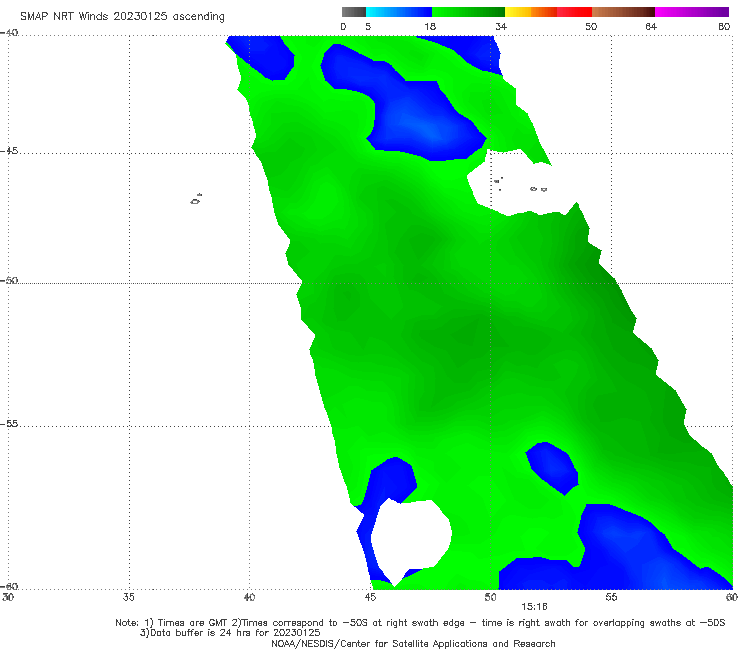The width and height of the screenshot is (740, 650).
Task: Click the white data gap near 45E, 58S
Action: coord(411,540)
